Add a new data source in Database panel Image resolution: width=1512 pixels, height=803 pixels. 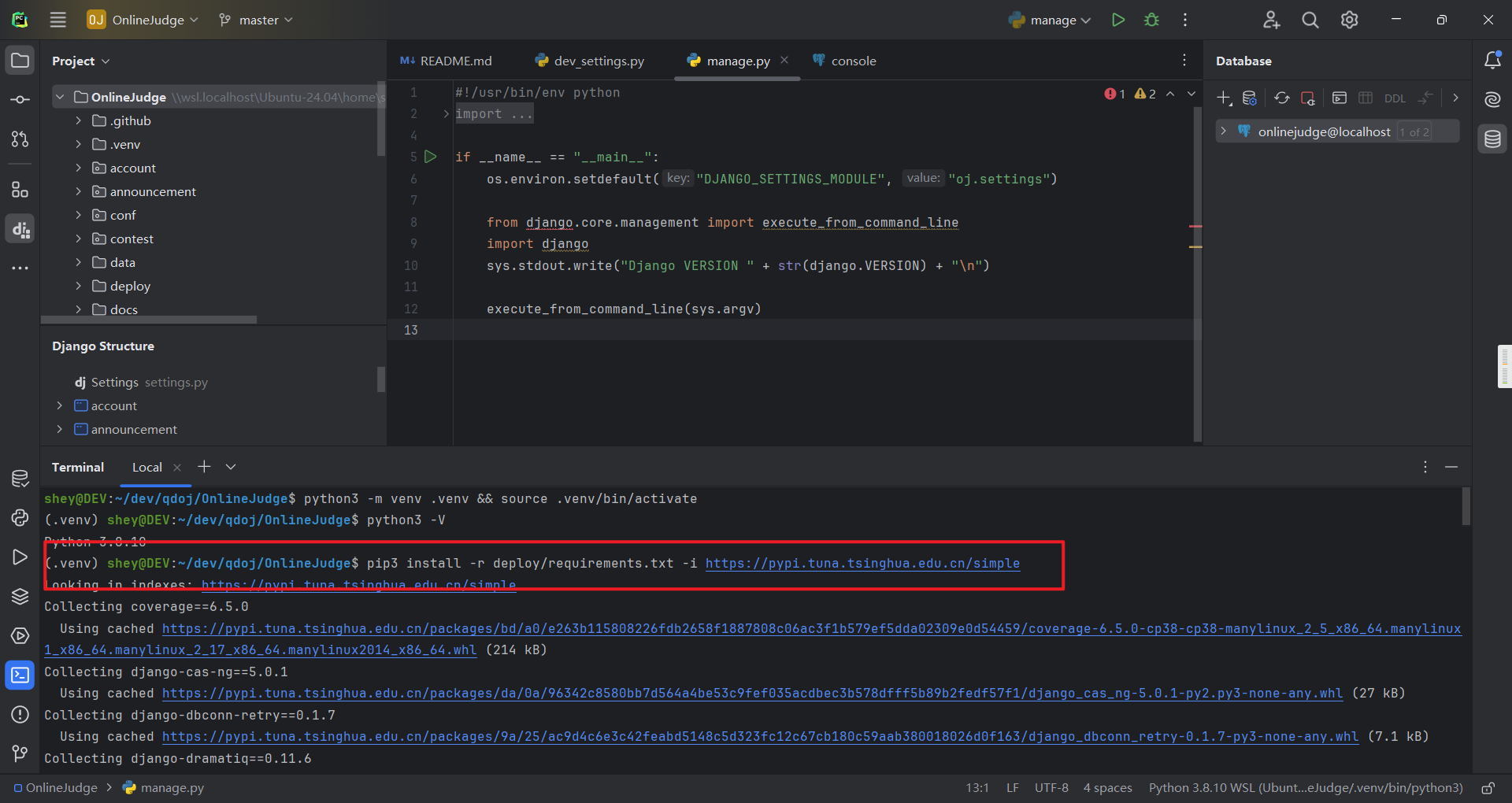pyautogui.click(x=1224, y=98)
